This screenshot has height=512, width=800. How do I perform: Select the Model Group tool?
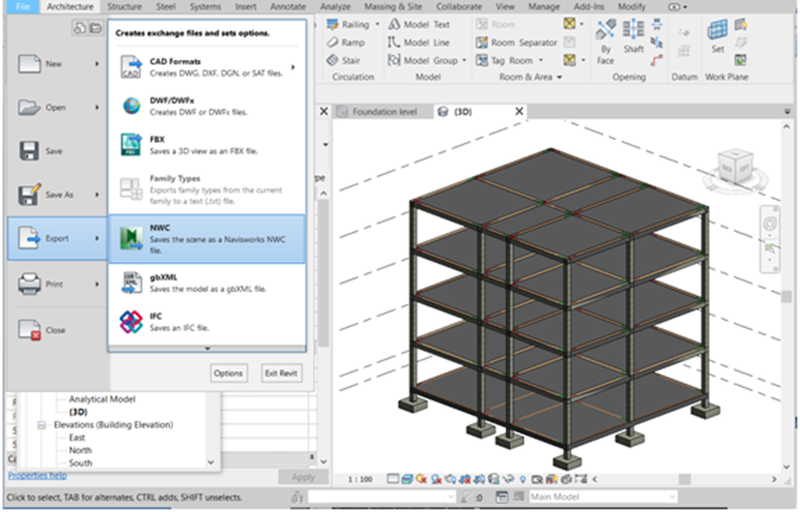pos(423,60)
